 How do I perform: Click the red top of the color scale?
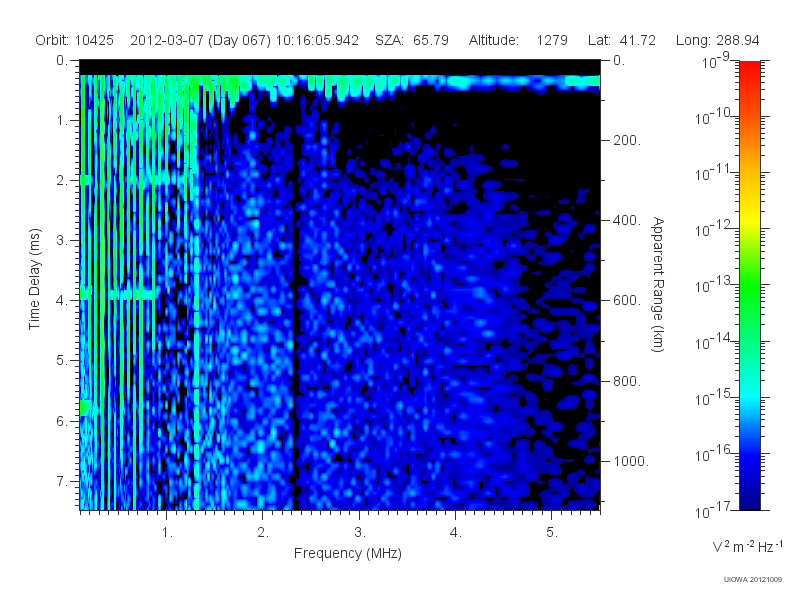click(750, 69)
